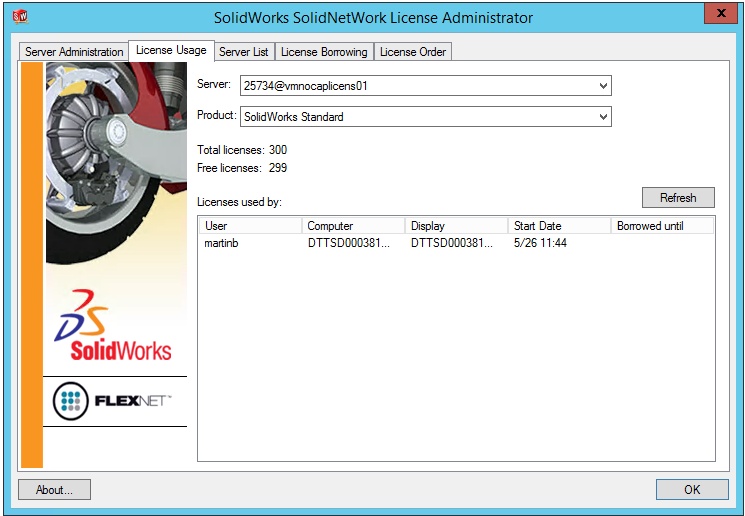
Task: Sort by the Display column header
Action: 456,226
